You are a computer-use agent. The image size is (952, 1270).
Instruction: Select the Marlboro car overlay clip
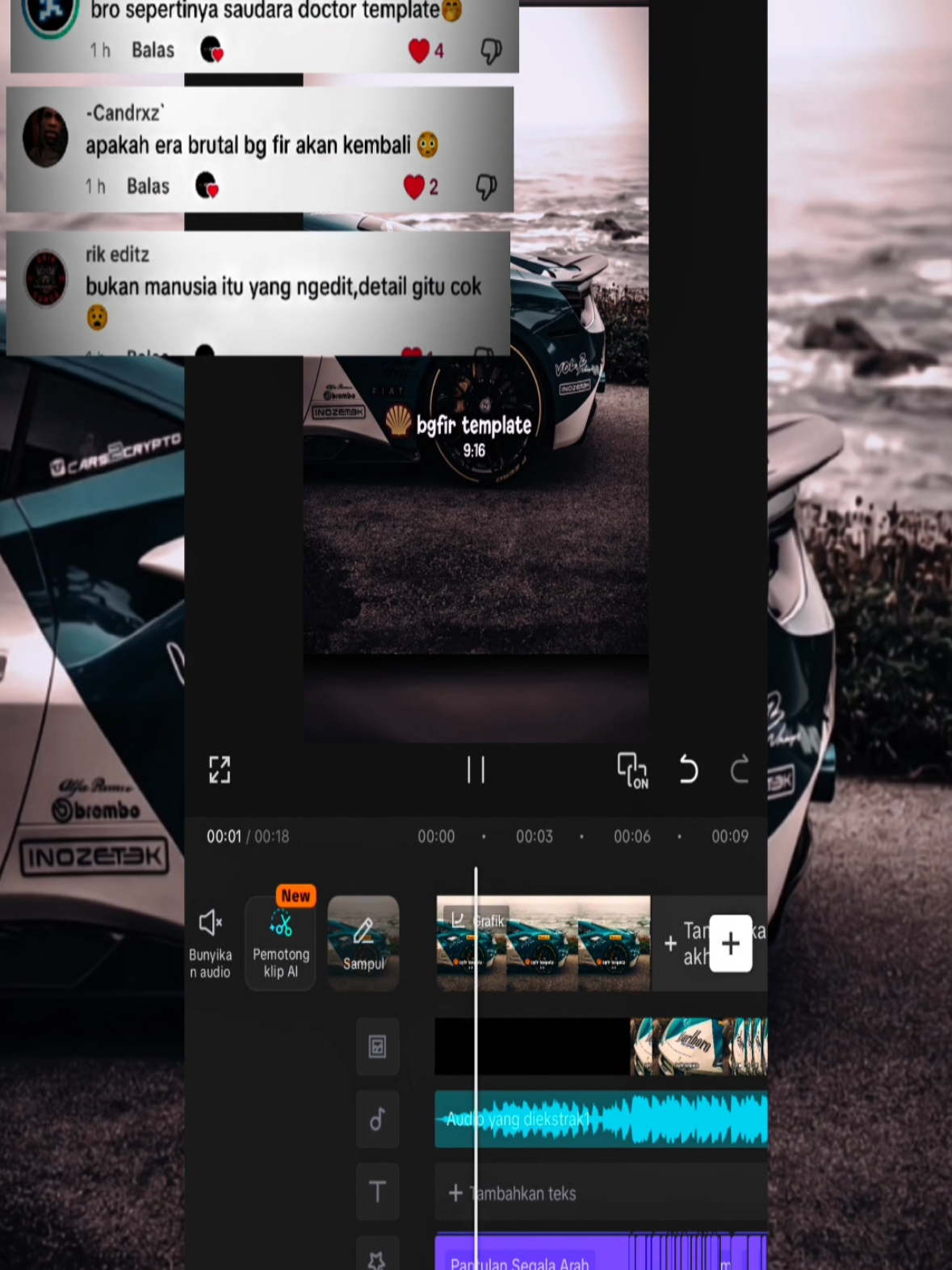pos(698,1047)
